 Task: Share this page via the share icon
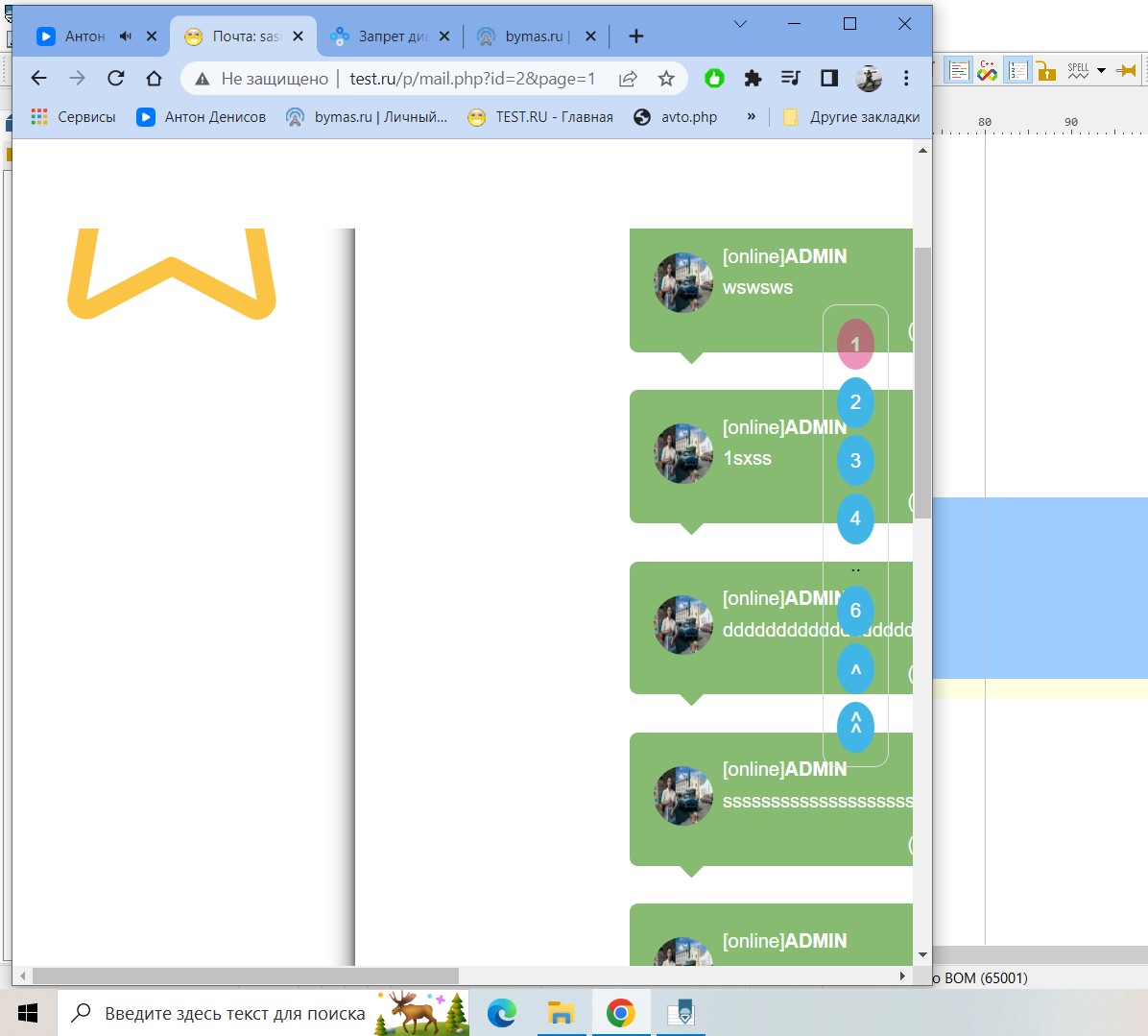(628, 79)
